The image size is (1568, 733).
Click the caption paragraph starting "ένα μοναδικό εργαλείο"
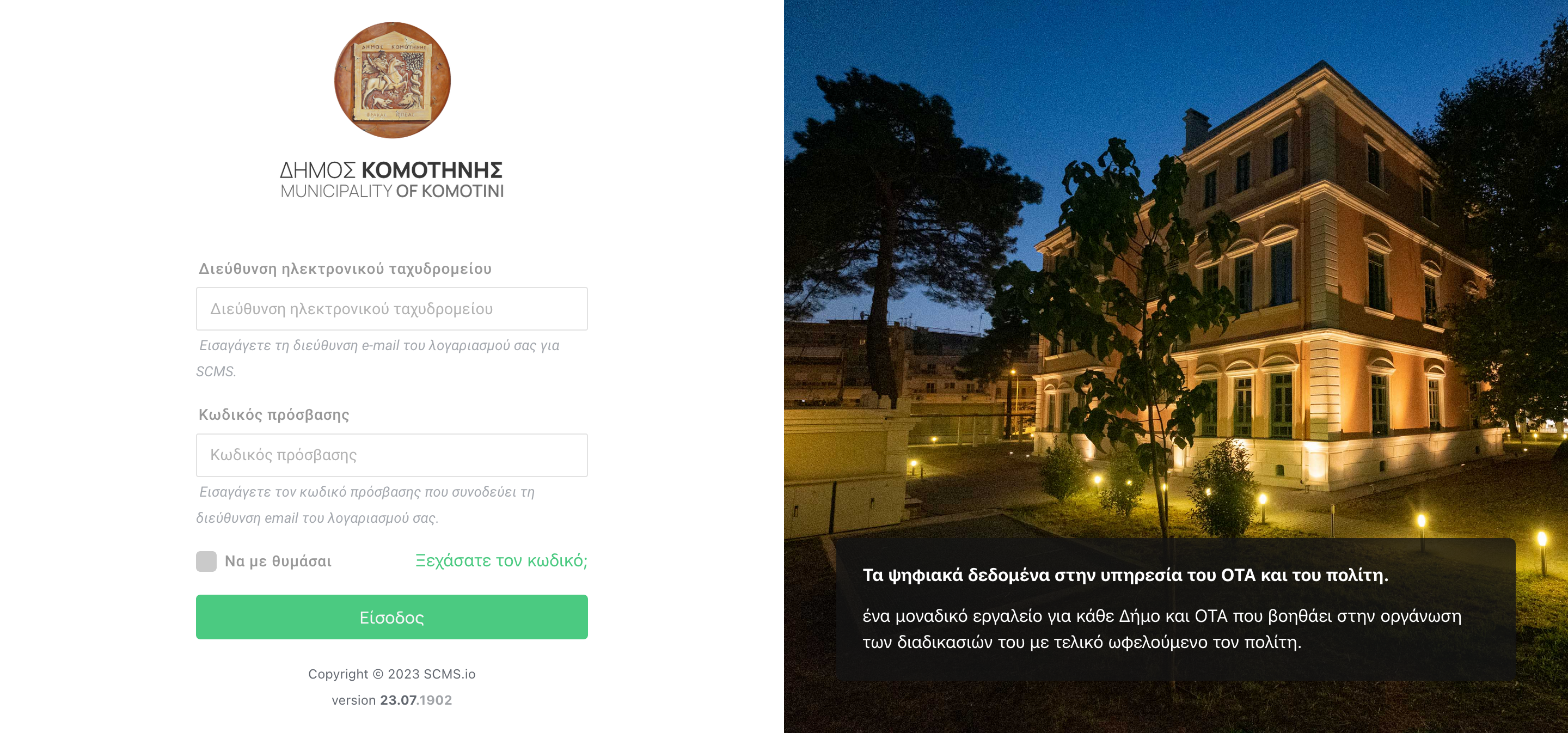(x=1162, y=629)
